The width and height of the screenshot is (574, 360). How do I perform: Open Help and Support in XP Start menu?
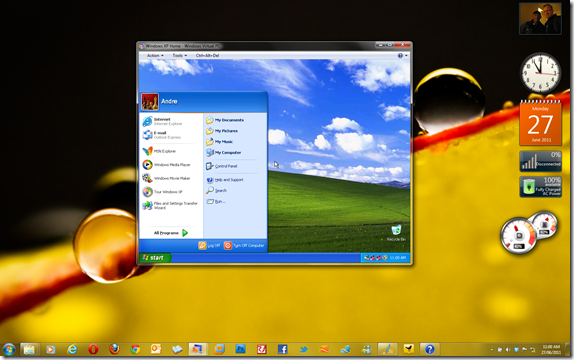click(225, 180)
